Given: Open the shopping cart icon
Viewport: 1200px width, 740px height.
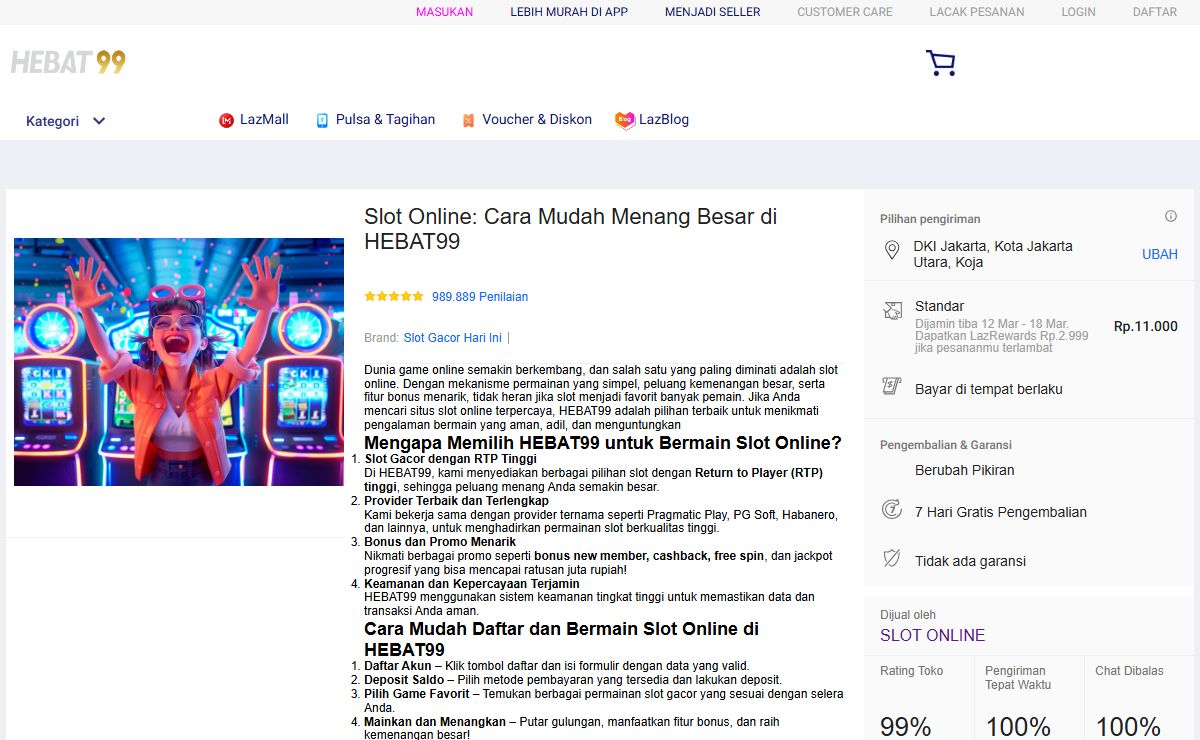Looking at the screenshot, I should [940, 64].
